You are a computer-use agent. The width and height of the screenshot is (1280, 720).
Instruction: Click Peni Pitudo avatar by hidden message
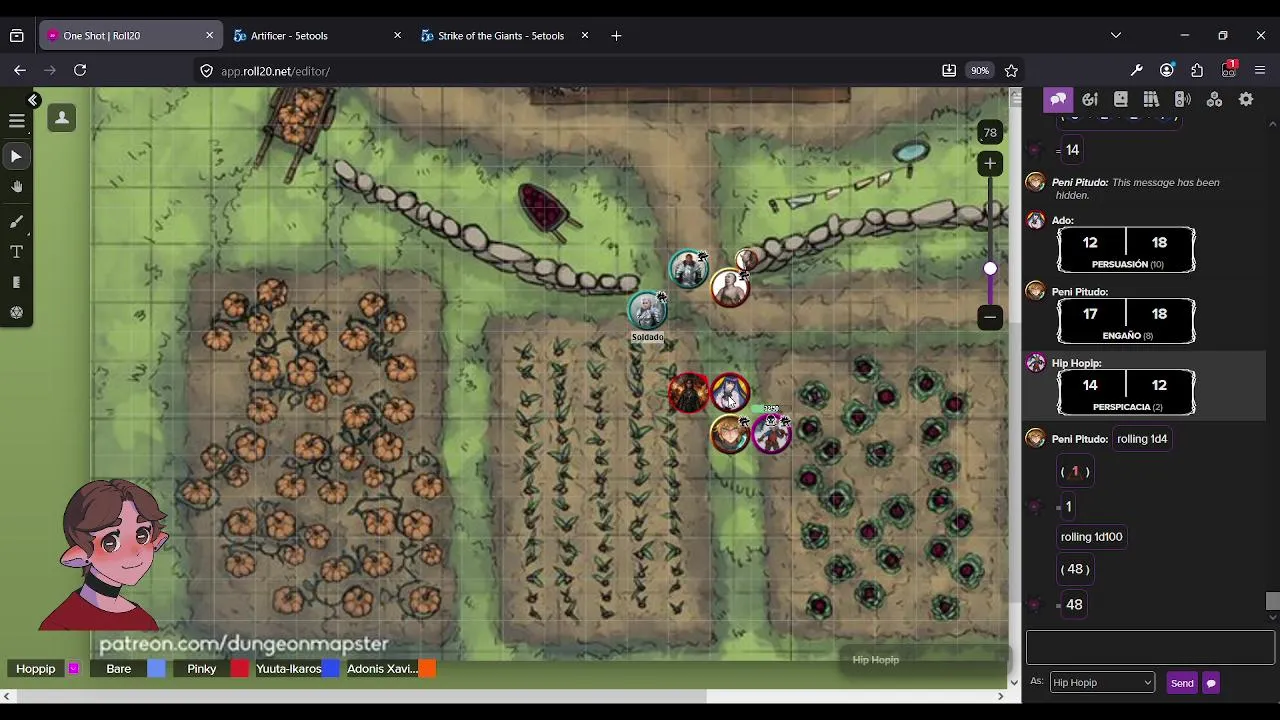coord(1036,183)
